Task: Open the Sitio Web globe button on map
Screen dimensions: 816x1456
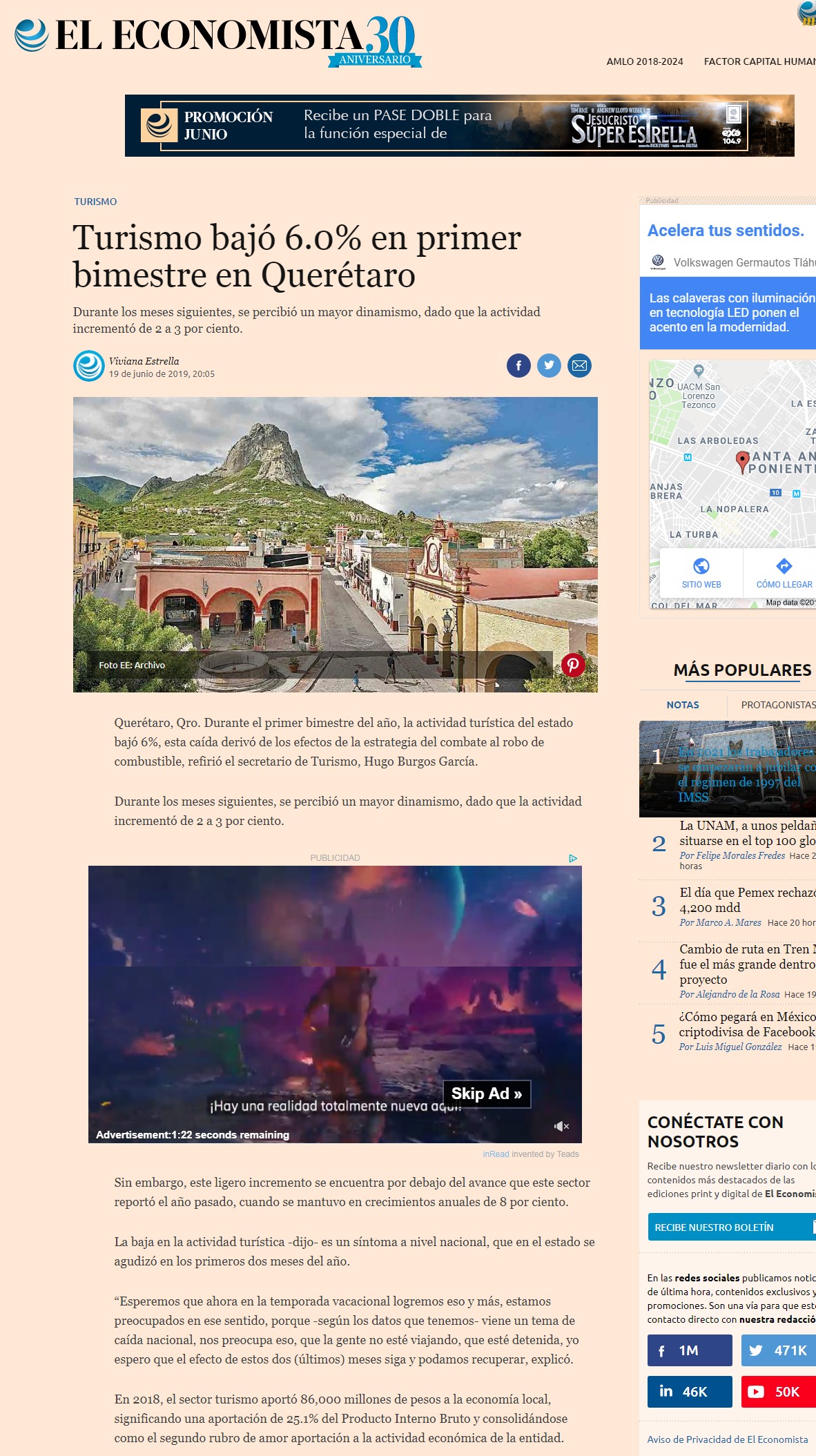Action: coord(701,572)
